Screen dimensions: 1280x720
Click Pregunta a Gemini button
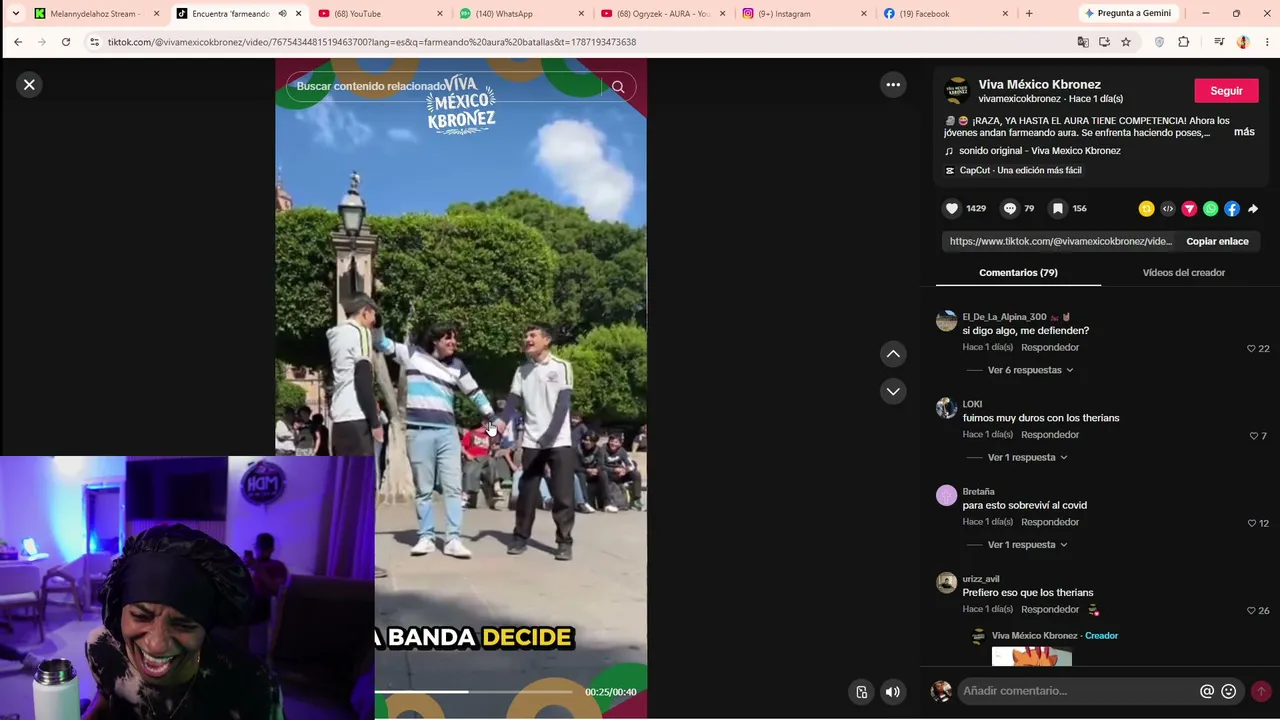pos(1127,14)
